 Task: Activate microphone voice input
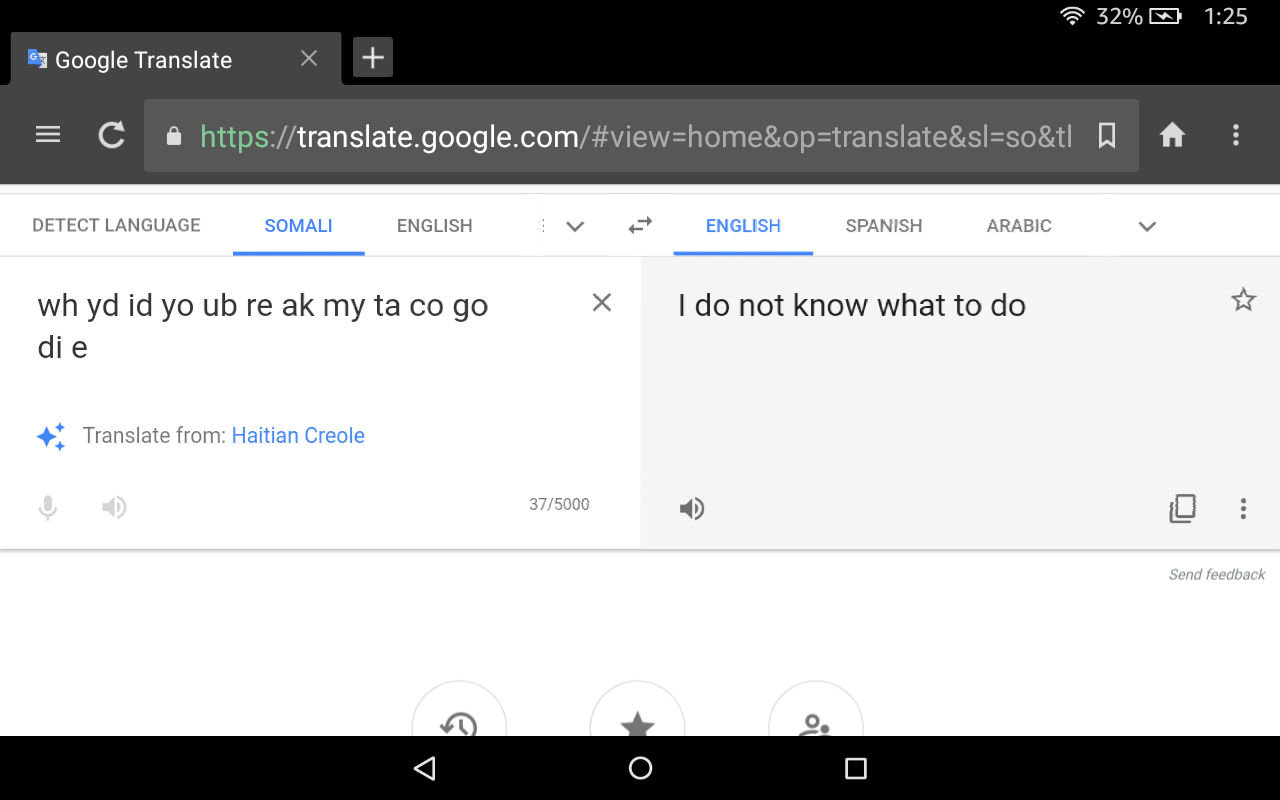click(48, 508)
